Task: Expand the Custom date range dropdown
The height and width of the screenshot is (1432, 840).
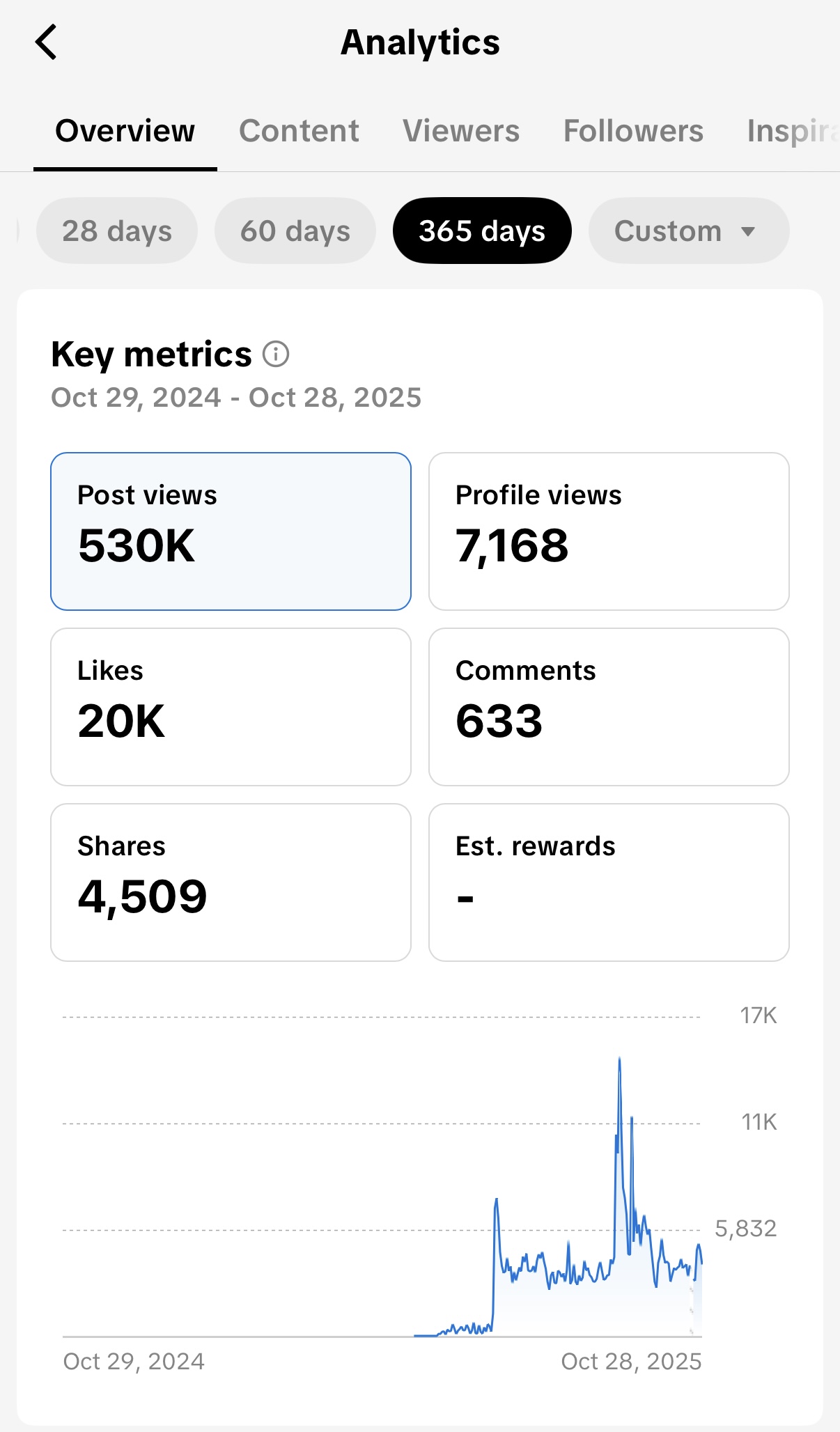Action: 667,231
